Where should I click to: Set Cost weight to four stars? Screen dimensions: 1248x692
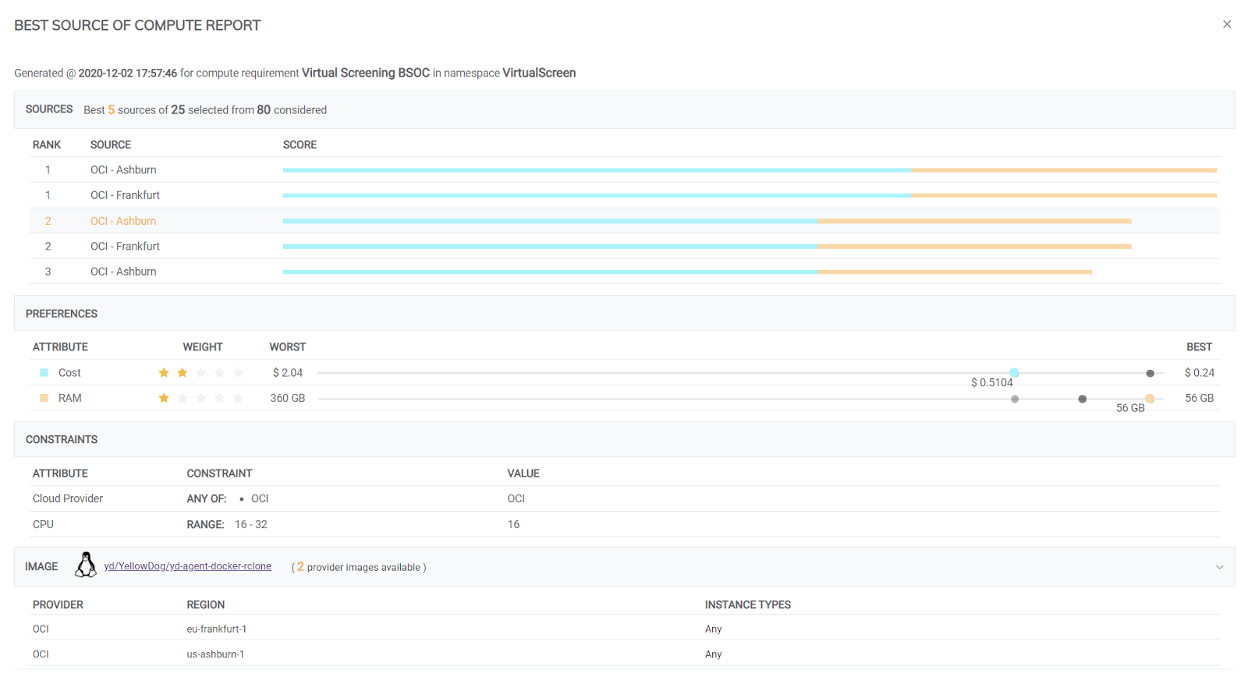point(219,373)
